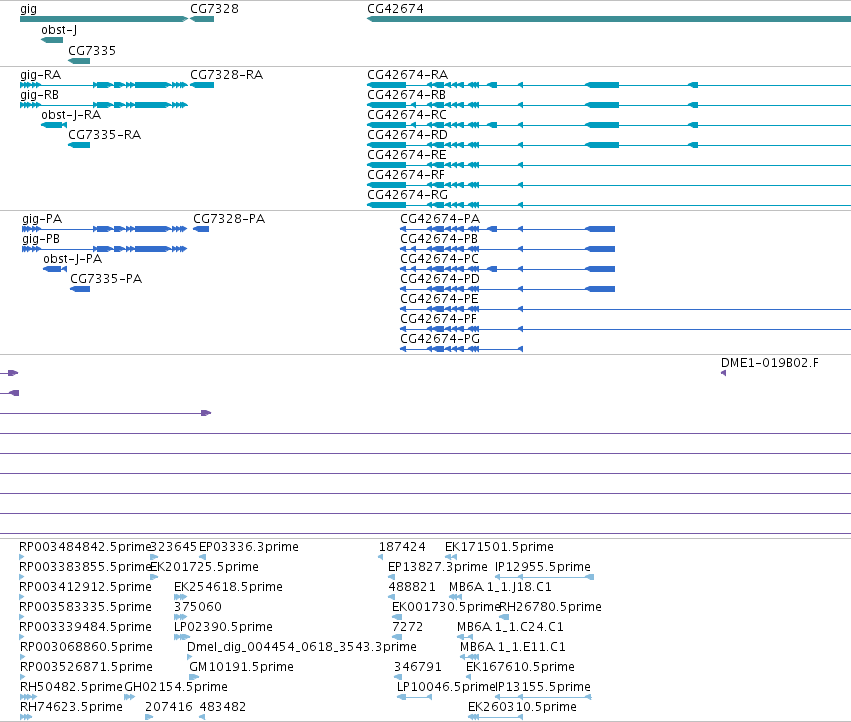Image resolution: width=851 pixels, height=722 pixels.
Task: Select EST EK167610.5prime
Action: click(x=520, y=667)
